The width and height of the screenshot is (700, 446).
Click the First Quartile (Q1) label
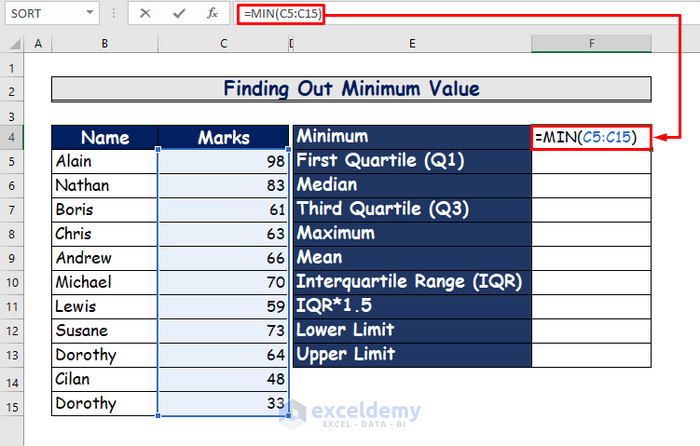(x=412, y=161)
